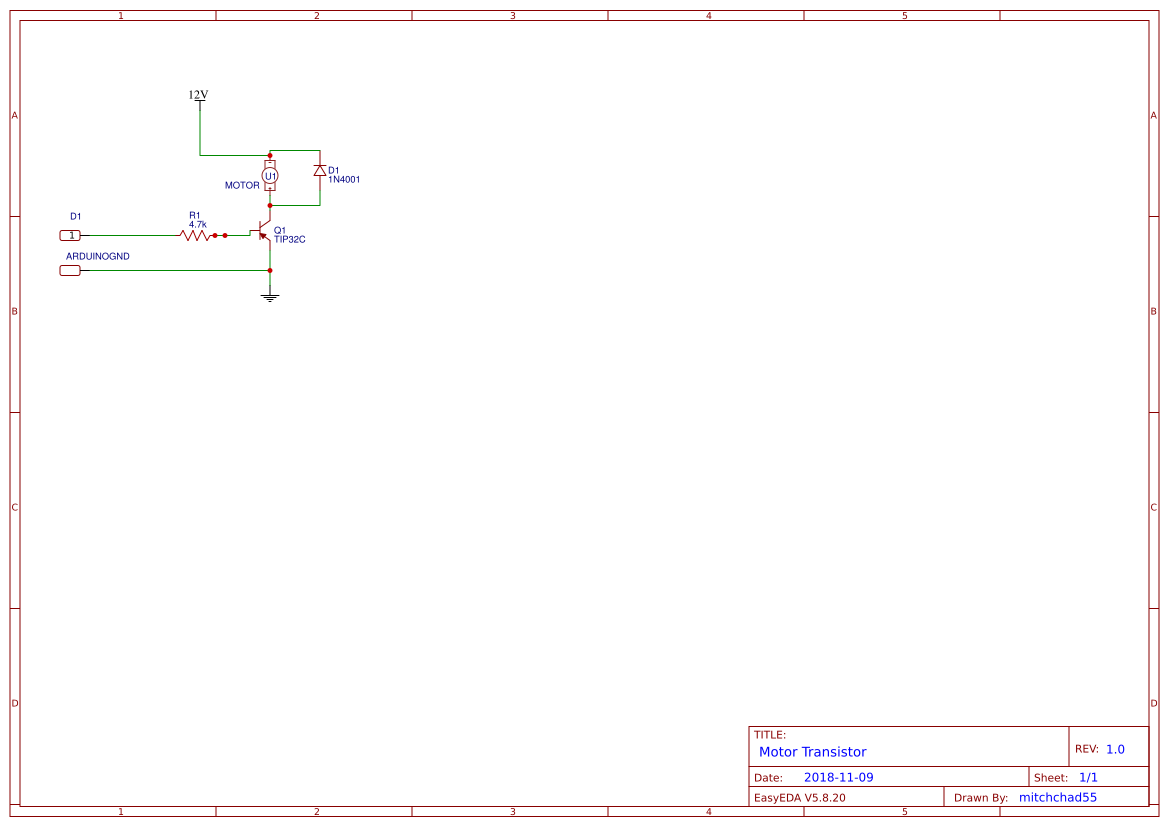Click the "4.7k" resistor value text
The width and height of the screenshot is (1169, 827).
pos(198,224)
